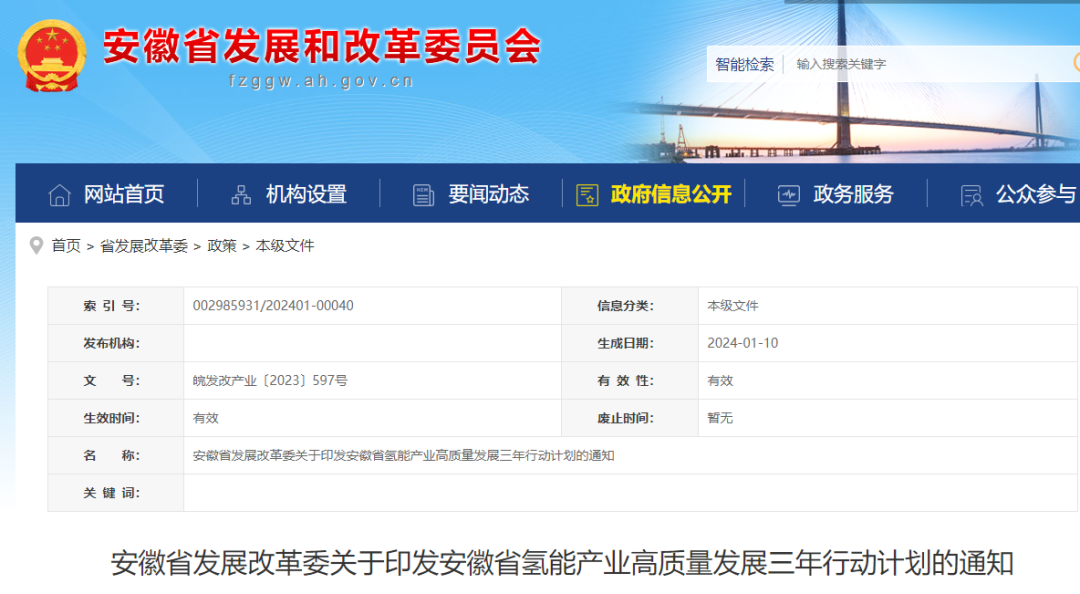
Task: Click the 本级文件 breadcrumb link
Action: tap(285, 246)
